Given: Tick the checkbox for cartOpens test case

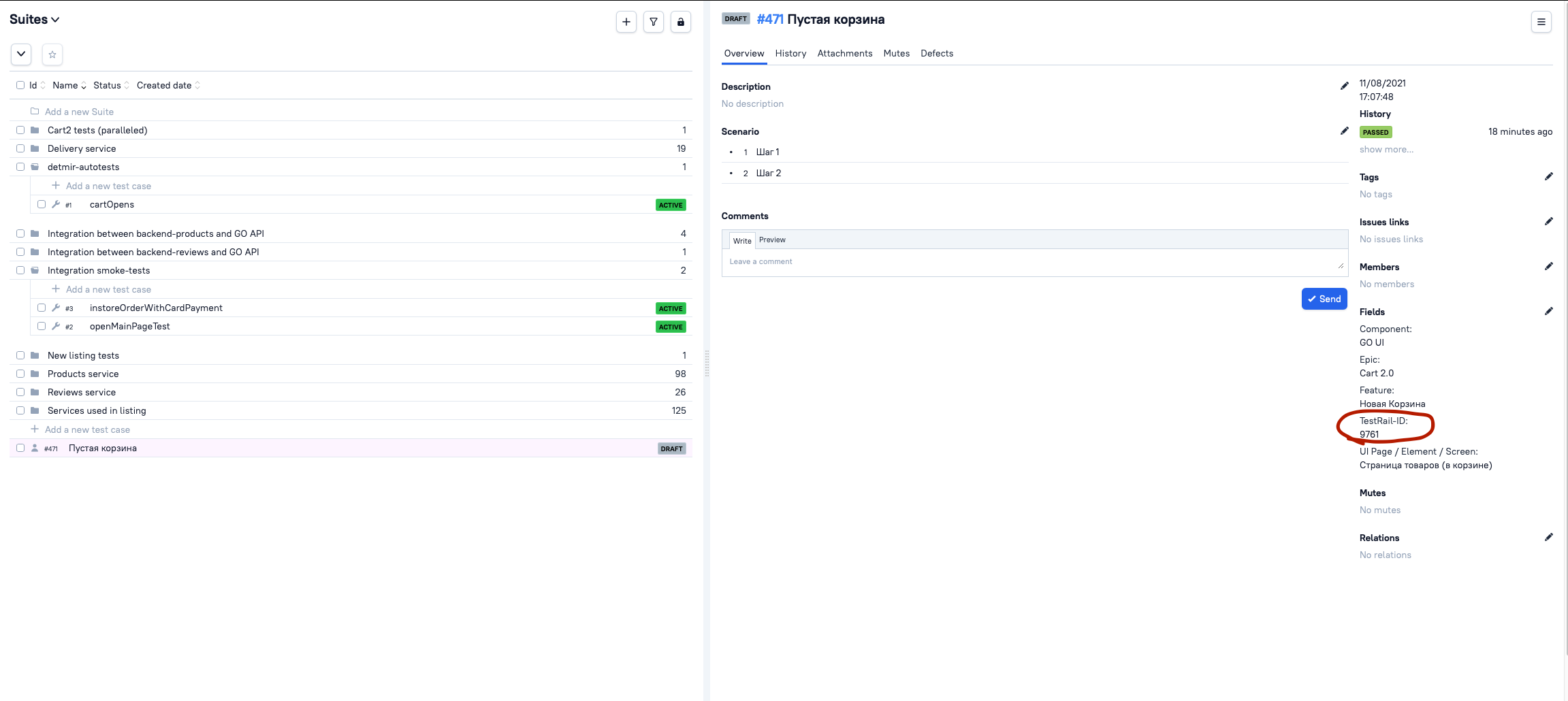Looking at the screenshot, I should 42,204.
